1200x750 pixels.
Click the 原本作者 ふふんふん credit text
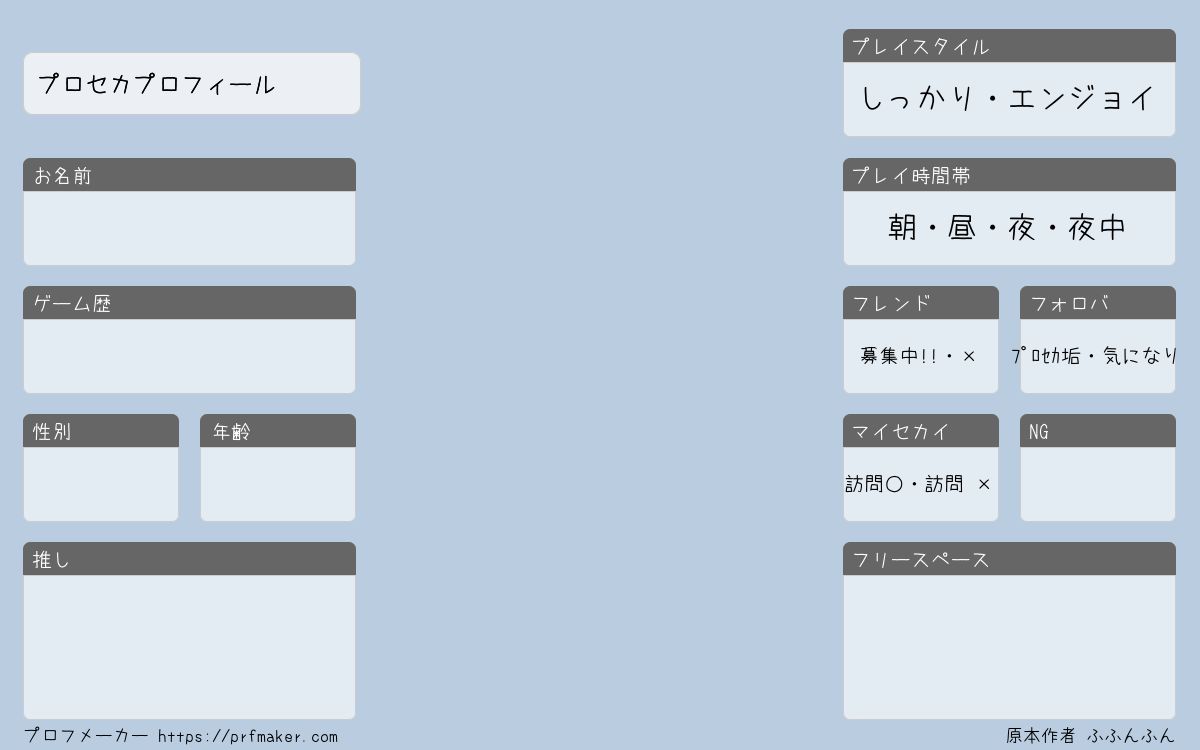pyautogui.click(x=1091, y=736)
